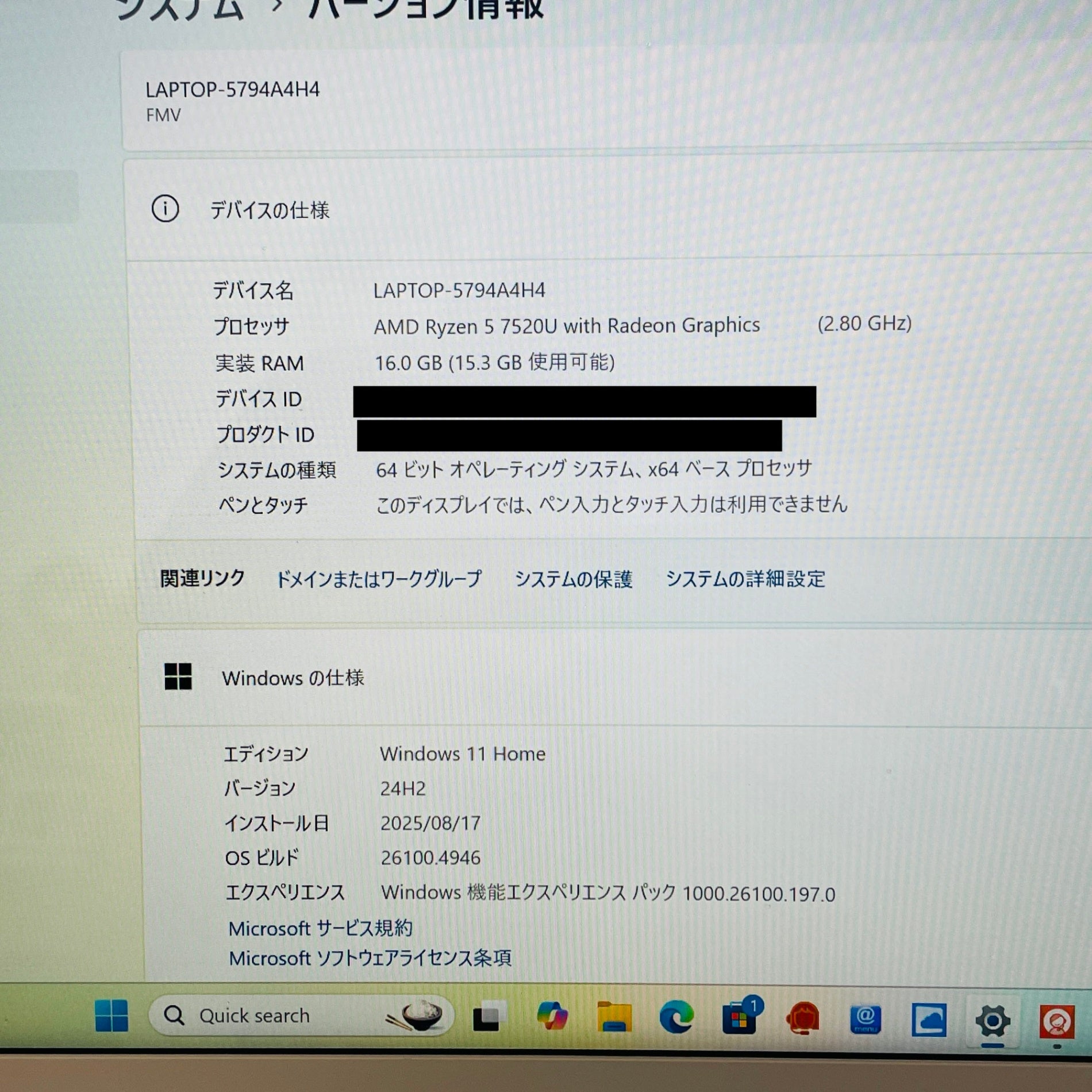1092x1092 pixels.
Task: Open the Microsoft サービス規約 link
Action: 320,928
